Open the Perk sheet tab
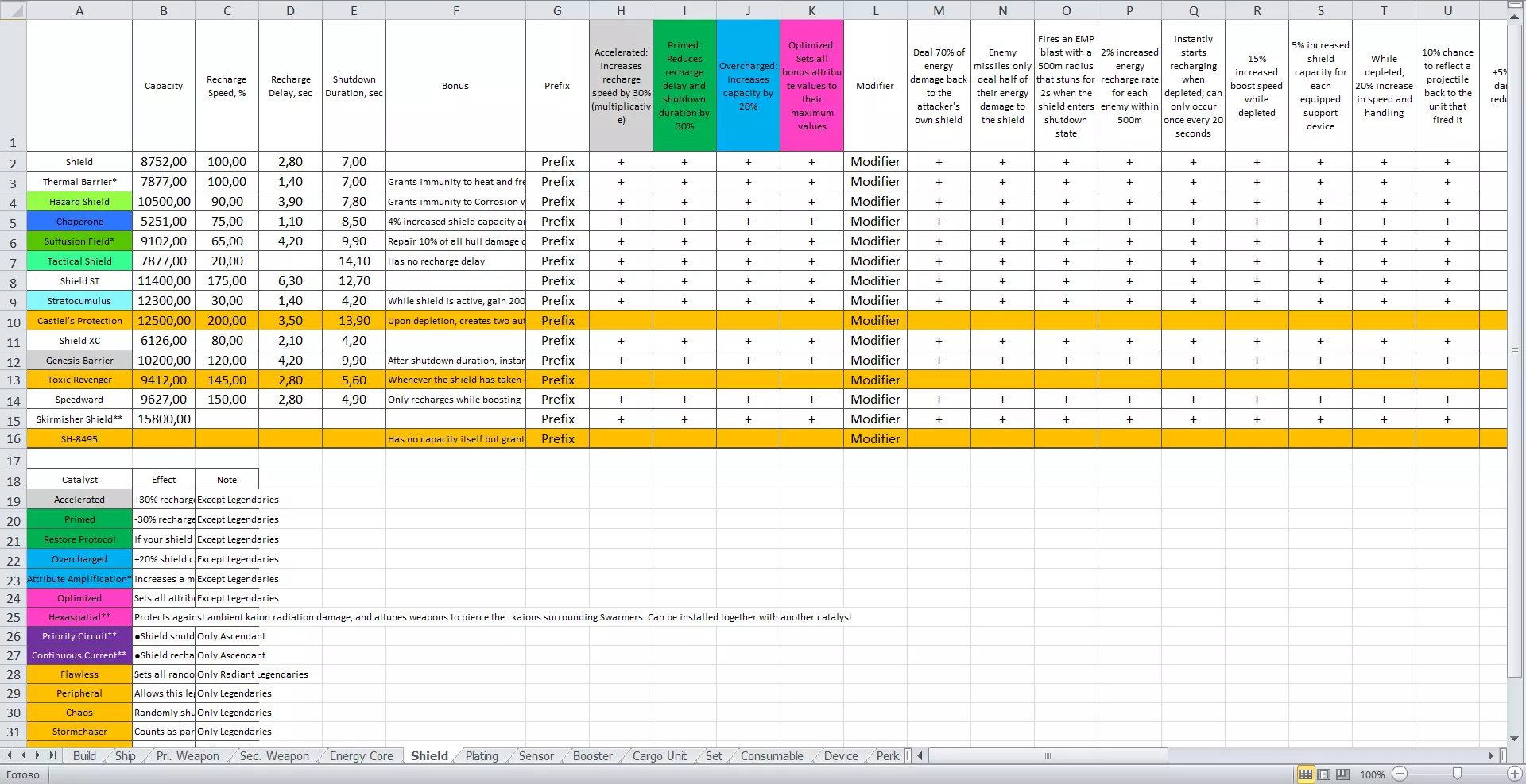This screenshot has width=1526, height=784. pos(888,756)
